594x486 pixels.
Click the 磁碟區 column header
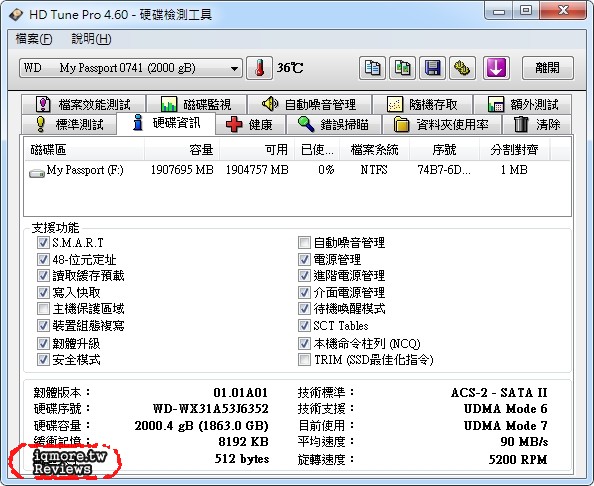(84, 150)
